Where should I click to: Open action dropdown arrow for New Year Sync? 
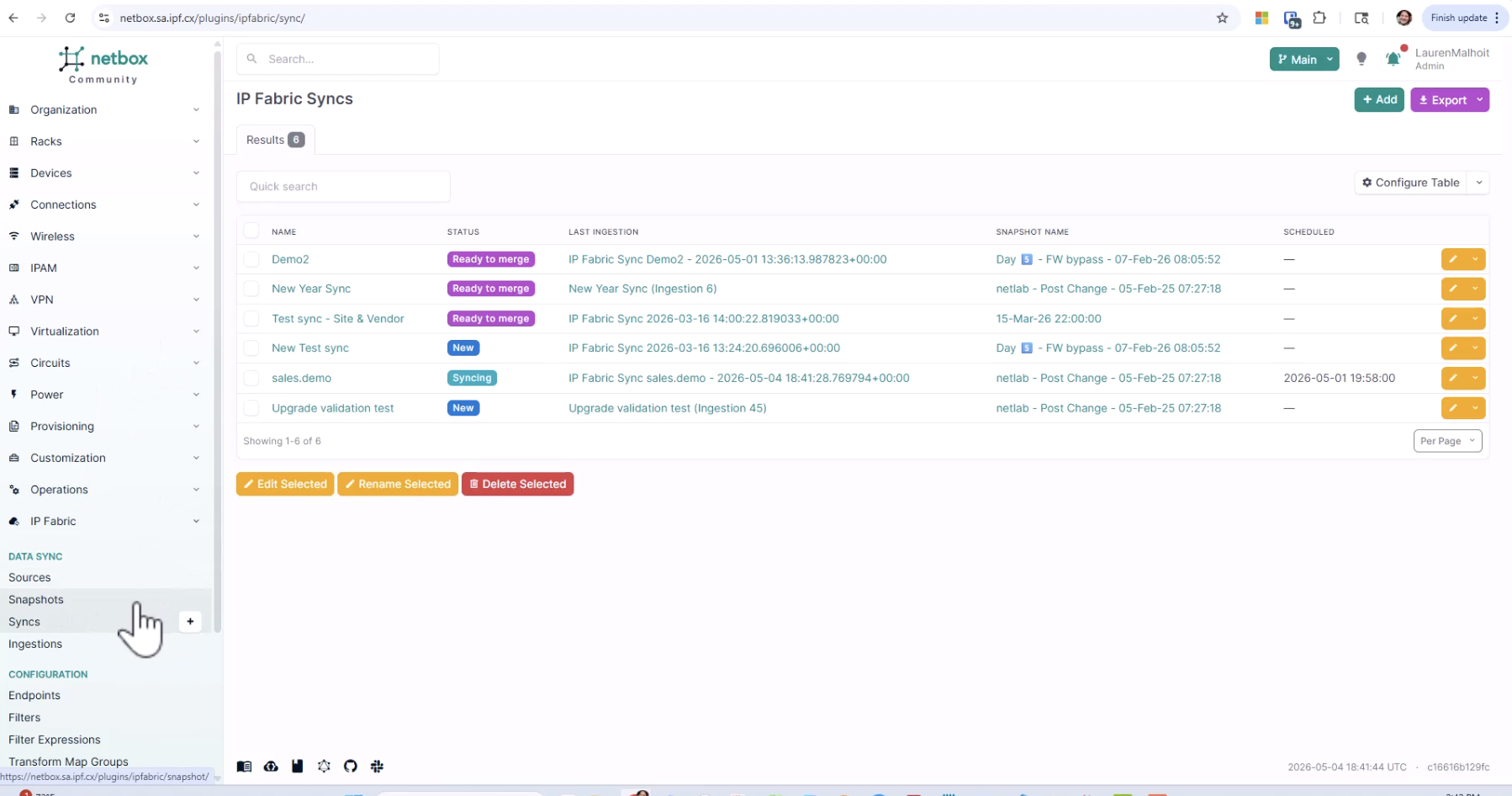coord(1475,289)
